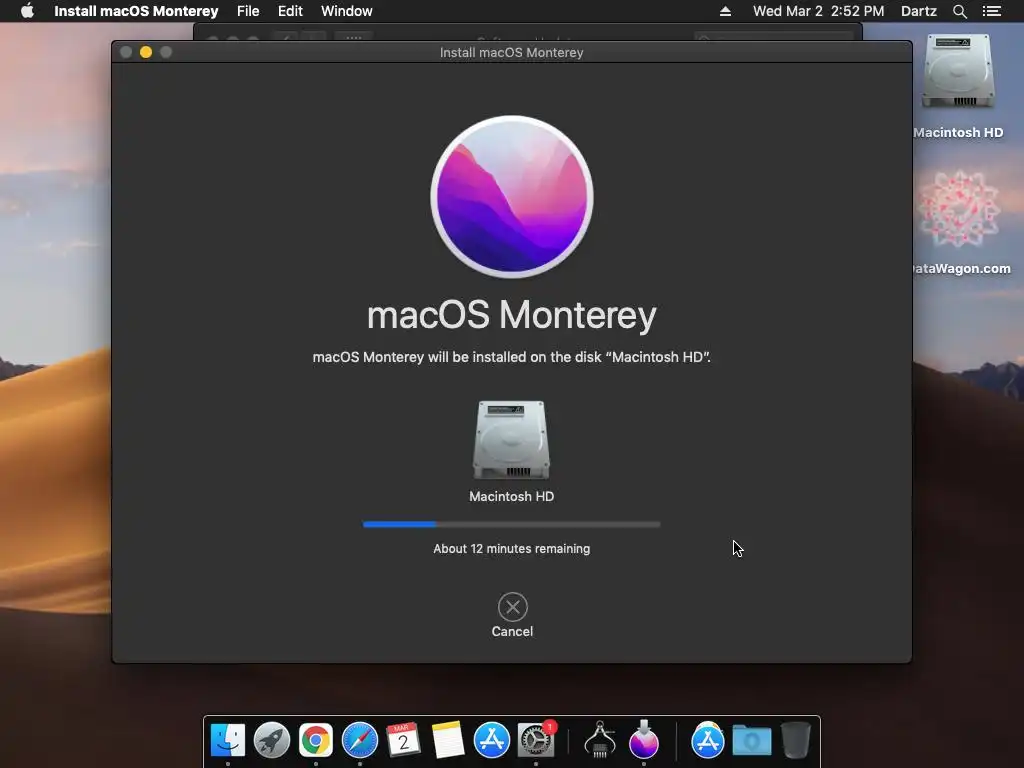Open the Install macOS Monterey app menu
The width and height of the screenshot is (1024, 768).
(136, 11)
